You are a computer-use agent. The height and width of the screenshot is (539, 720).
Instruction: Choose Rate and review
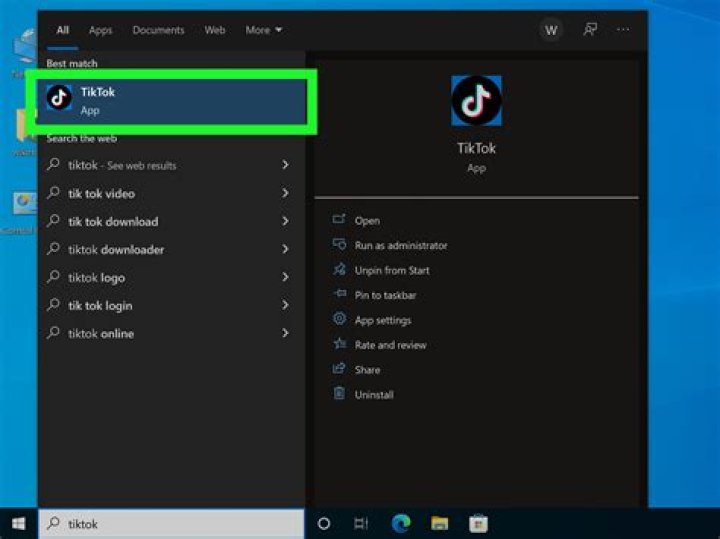[x=390, y=345]
